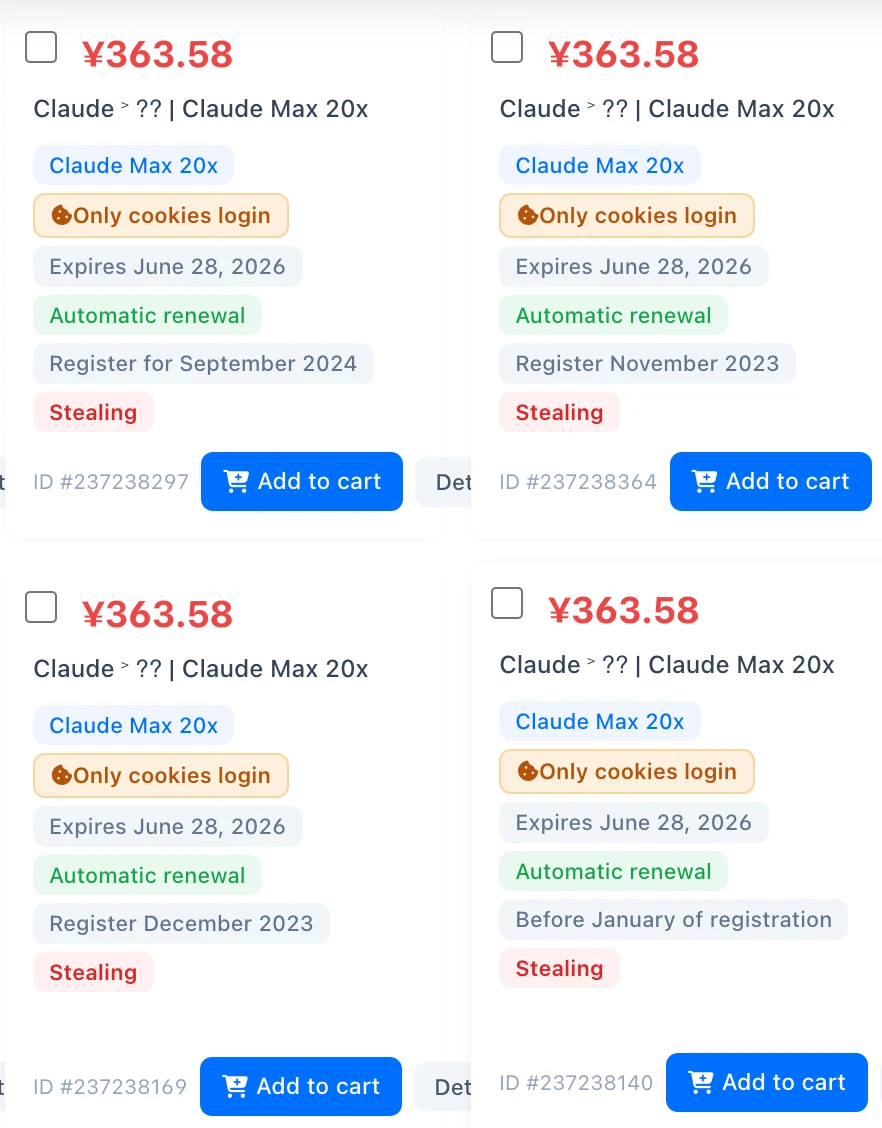Add listing #237238364 to cart
The width and height of the screenshot is (882, 1128).
770,481
